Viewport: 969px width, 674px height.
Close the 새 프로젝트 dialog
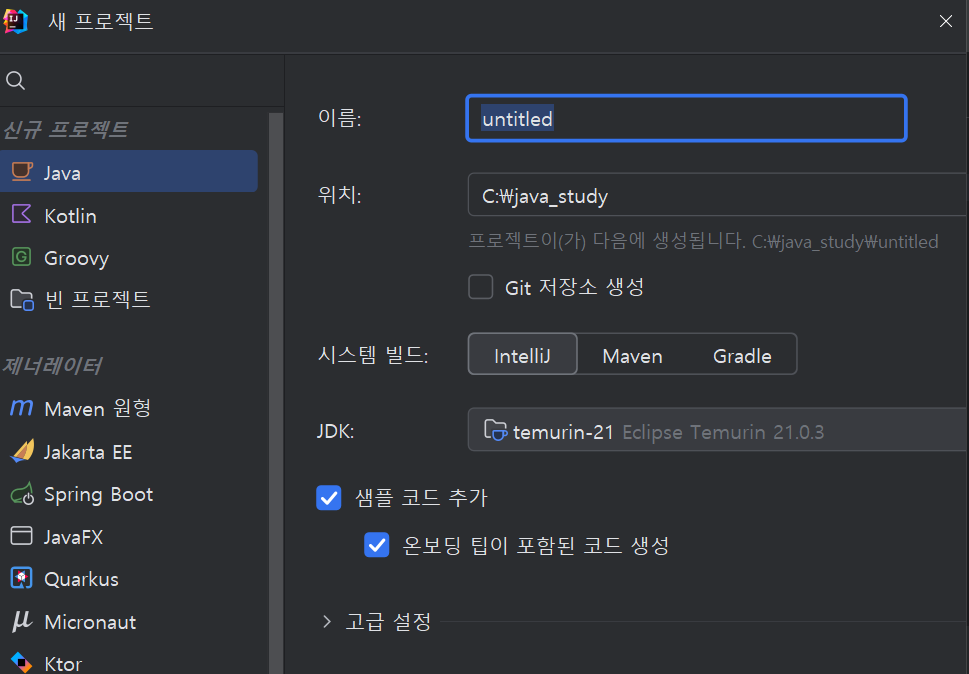click(945, 21)
